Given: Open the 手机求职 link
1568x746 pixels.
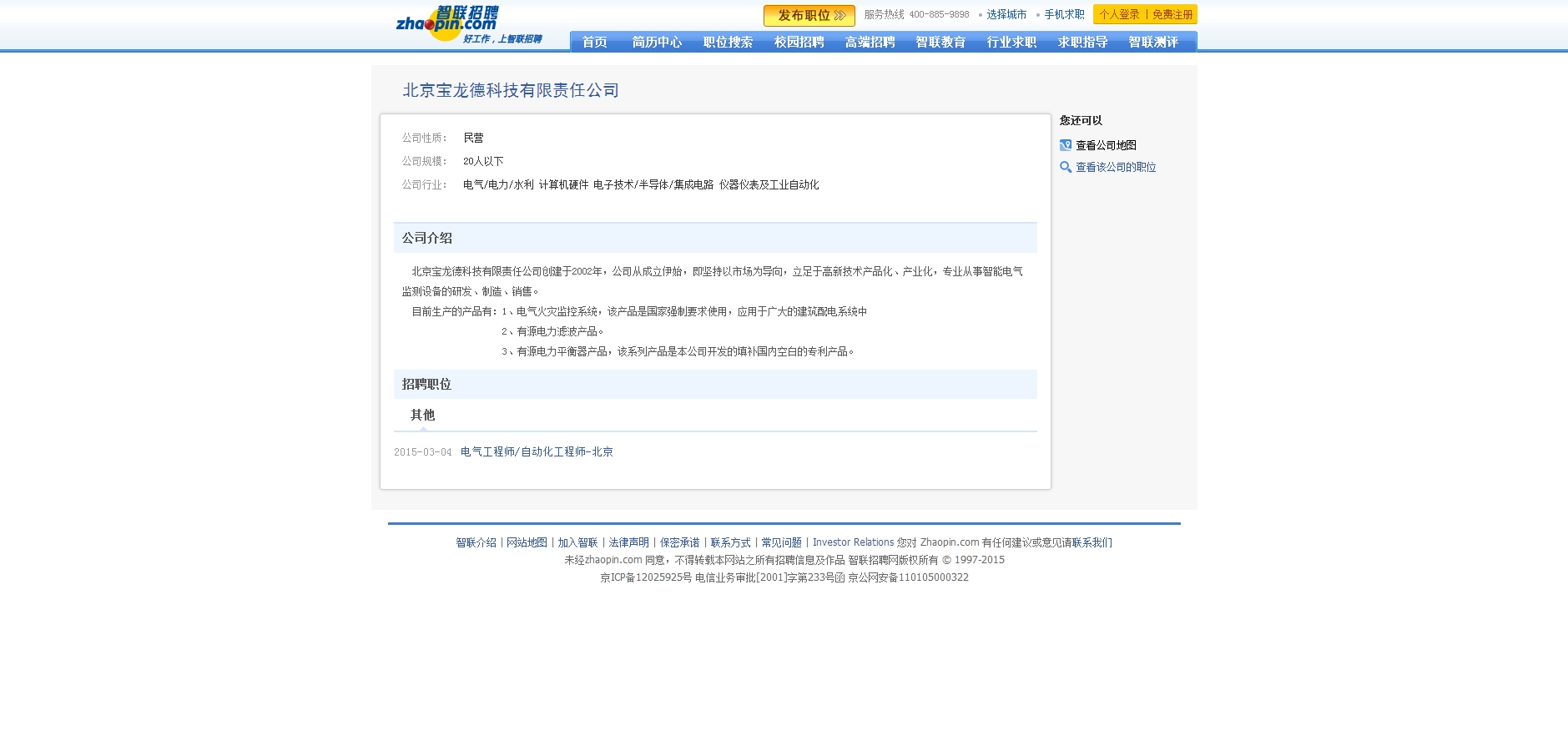Looking at the screenshot, I should click(1064, 15).
